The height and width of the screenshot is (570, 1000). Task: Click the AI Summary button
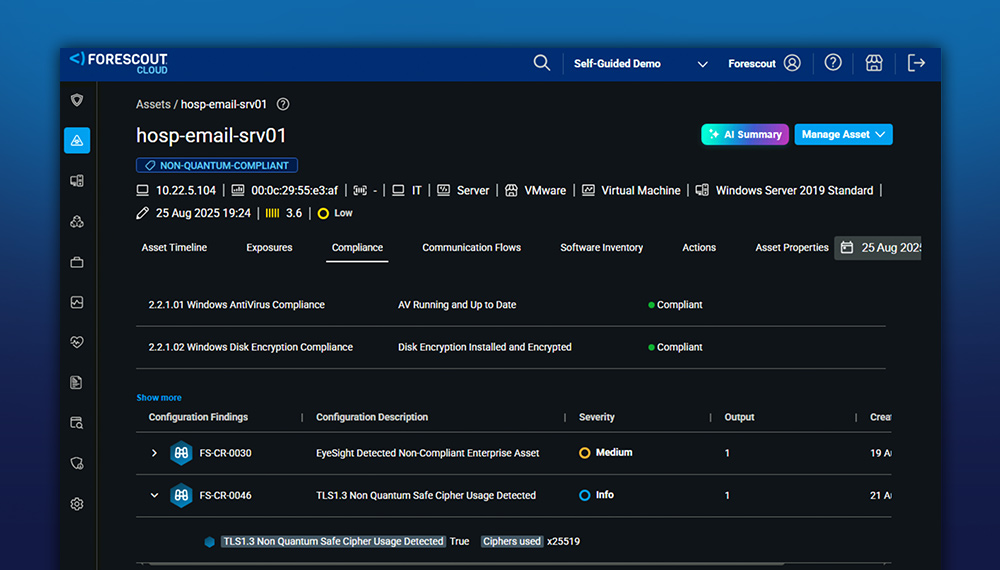point(745,135)
